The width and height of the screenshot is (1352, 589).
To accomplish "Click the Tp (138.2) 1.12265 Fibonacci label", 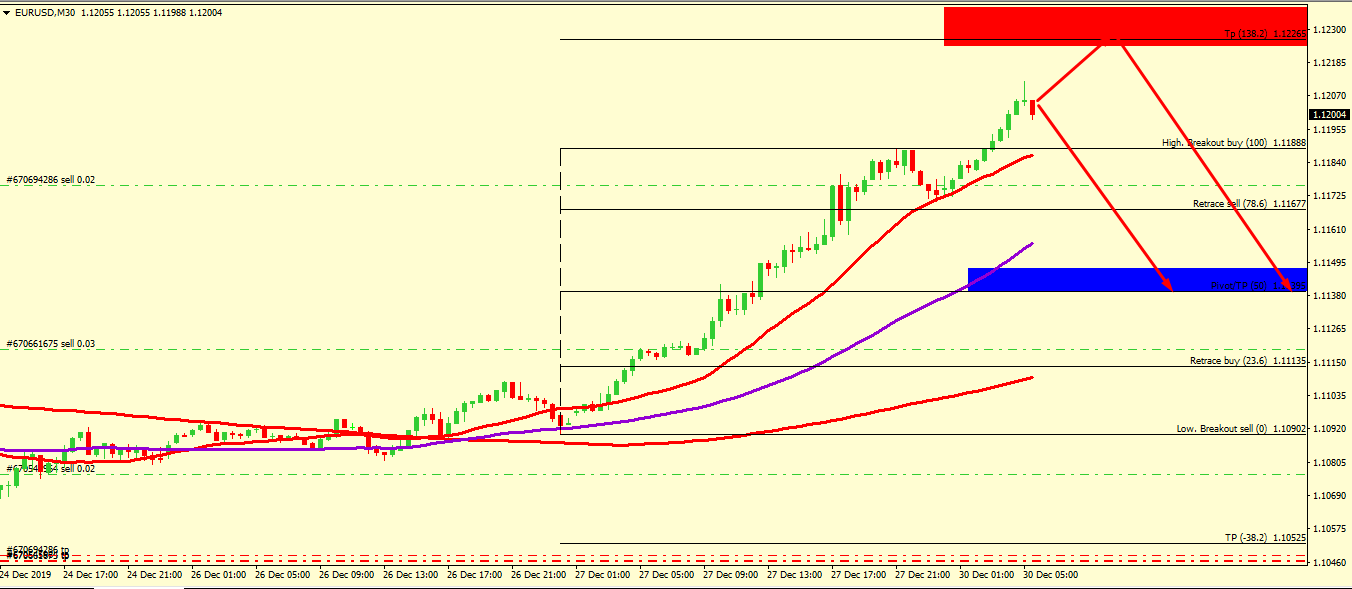I will pyautogui.click(x=1265, y=34).
